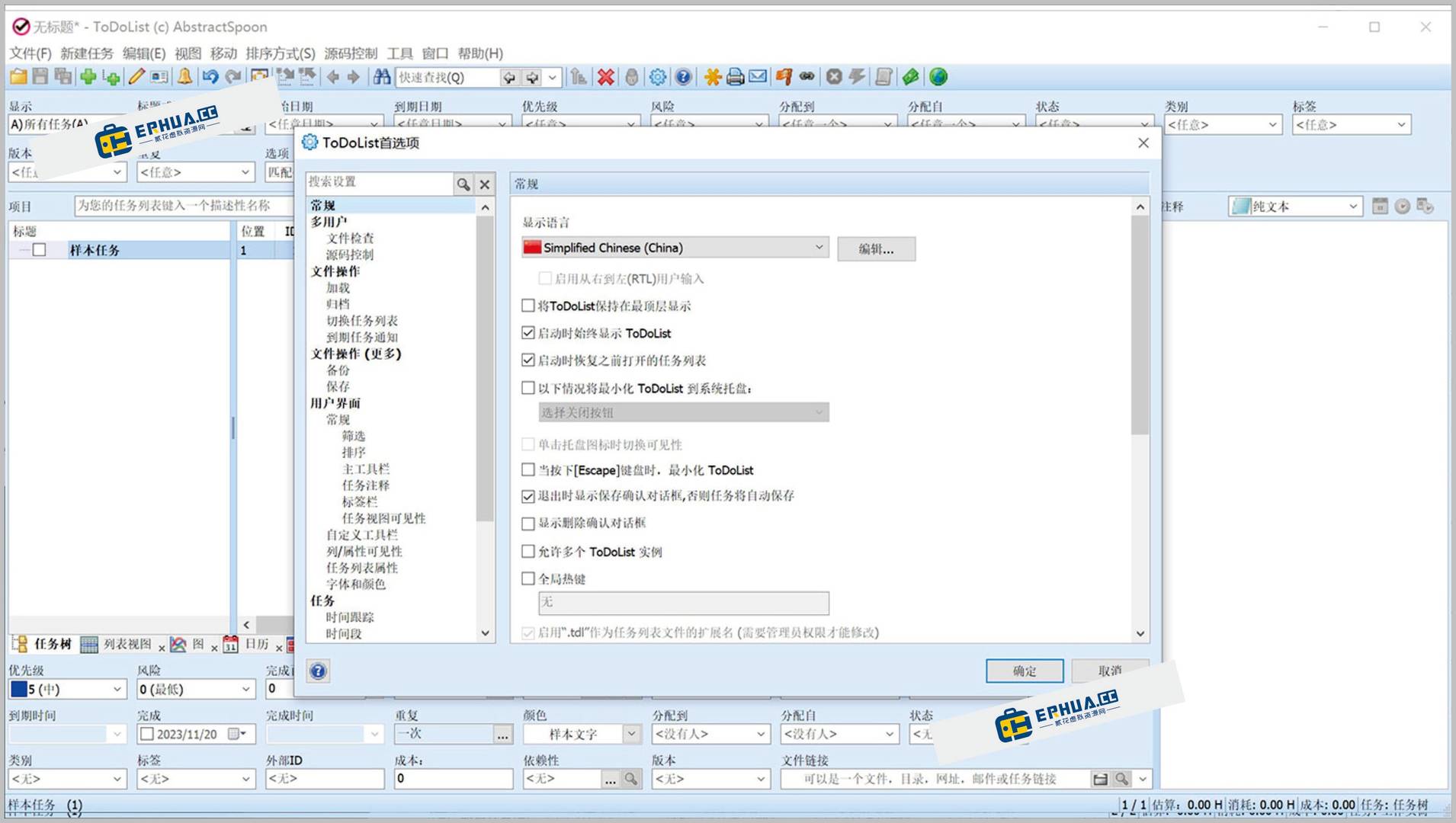Viewport: 1456px width, 823px height.
Task: Save the current task list
Action: (40, 77)
